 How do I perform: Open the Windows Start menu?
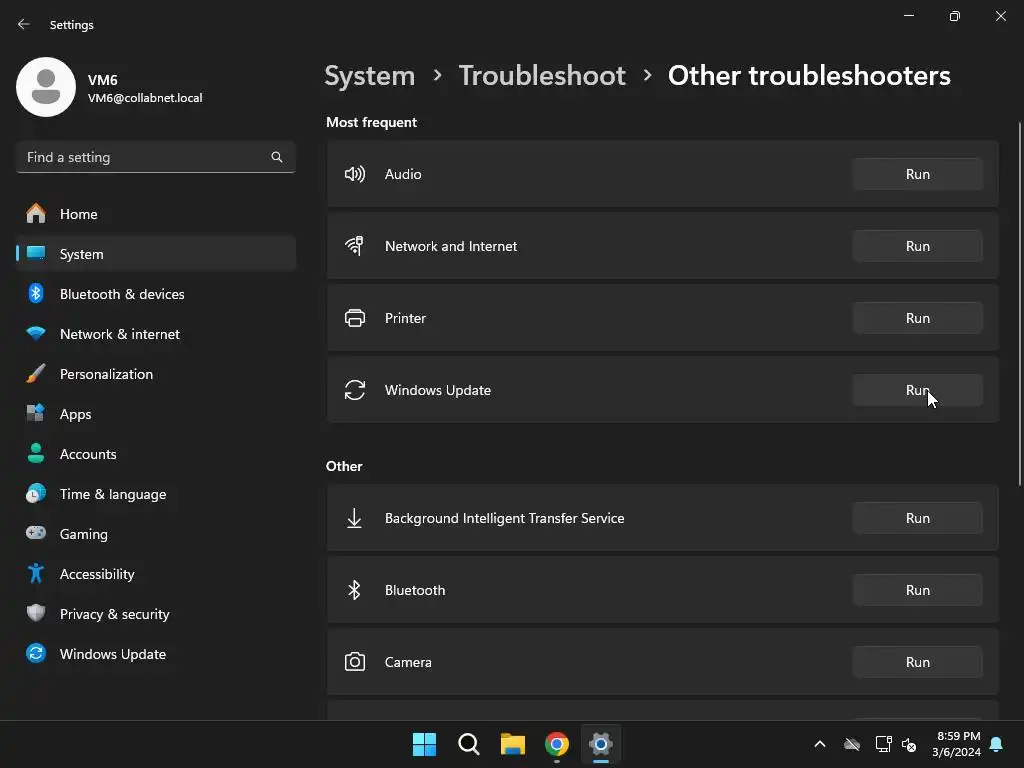click(424, 744)
